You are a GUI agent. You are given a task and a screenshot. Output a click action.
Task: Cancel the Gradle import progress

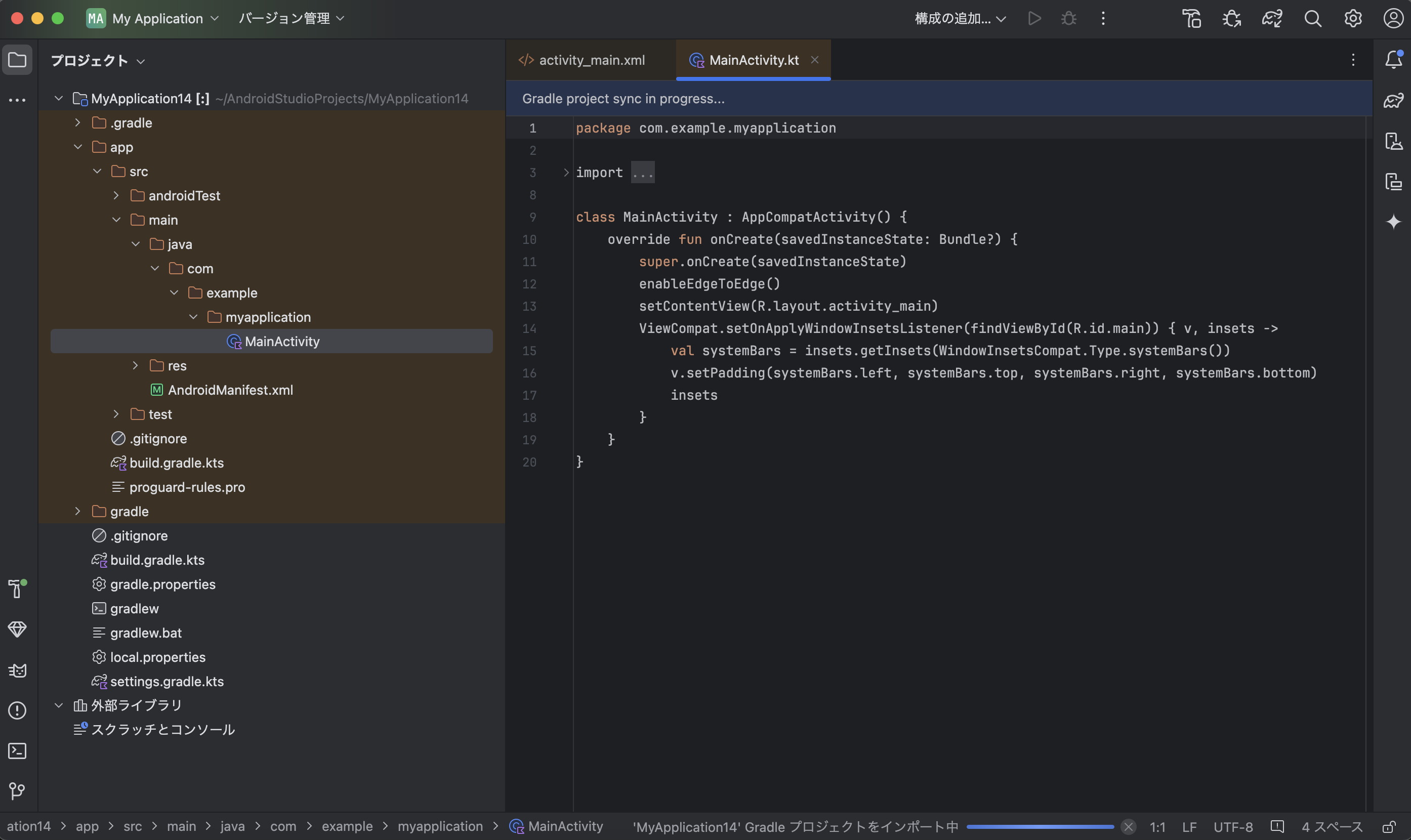(1128, 827)
